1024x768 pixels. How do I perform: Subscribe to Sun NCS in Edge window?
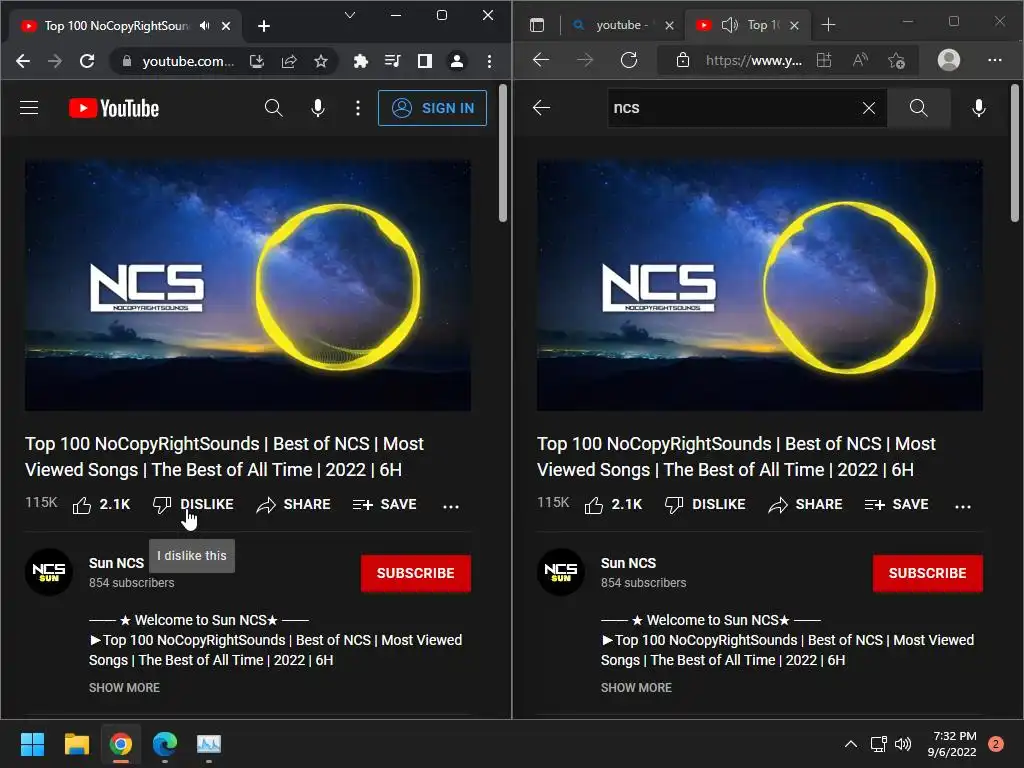coord(927,573)
